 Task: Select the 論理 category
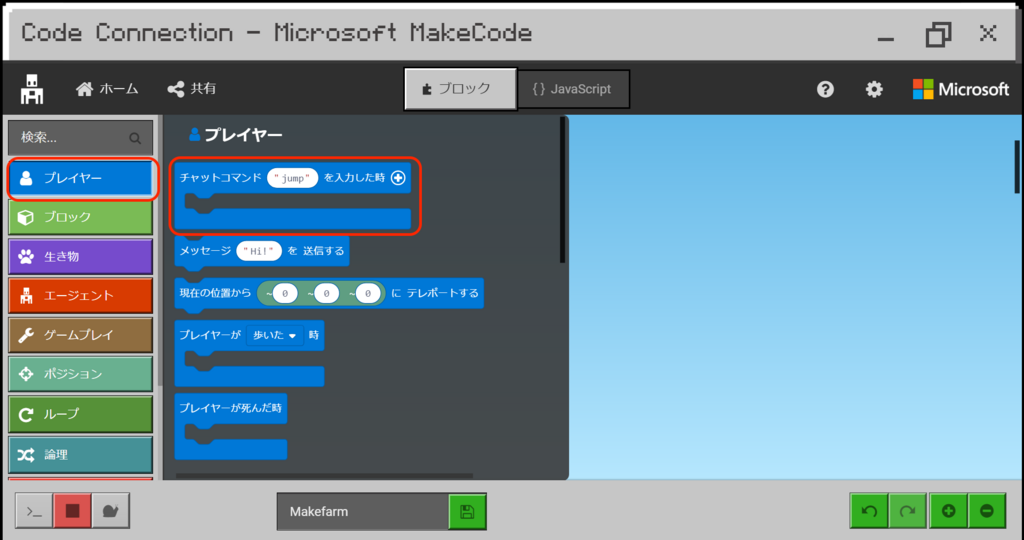pos(80,454)
